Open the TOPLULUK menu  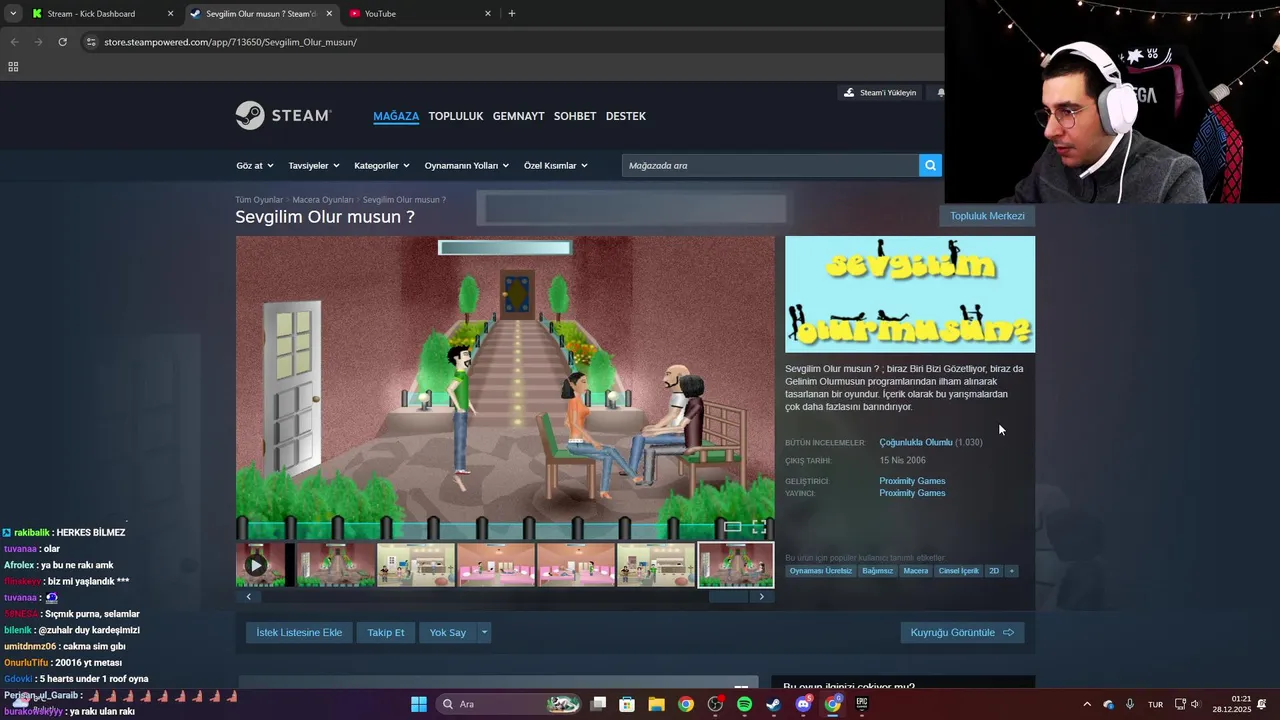pos(456,116)
